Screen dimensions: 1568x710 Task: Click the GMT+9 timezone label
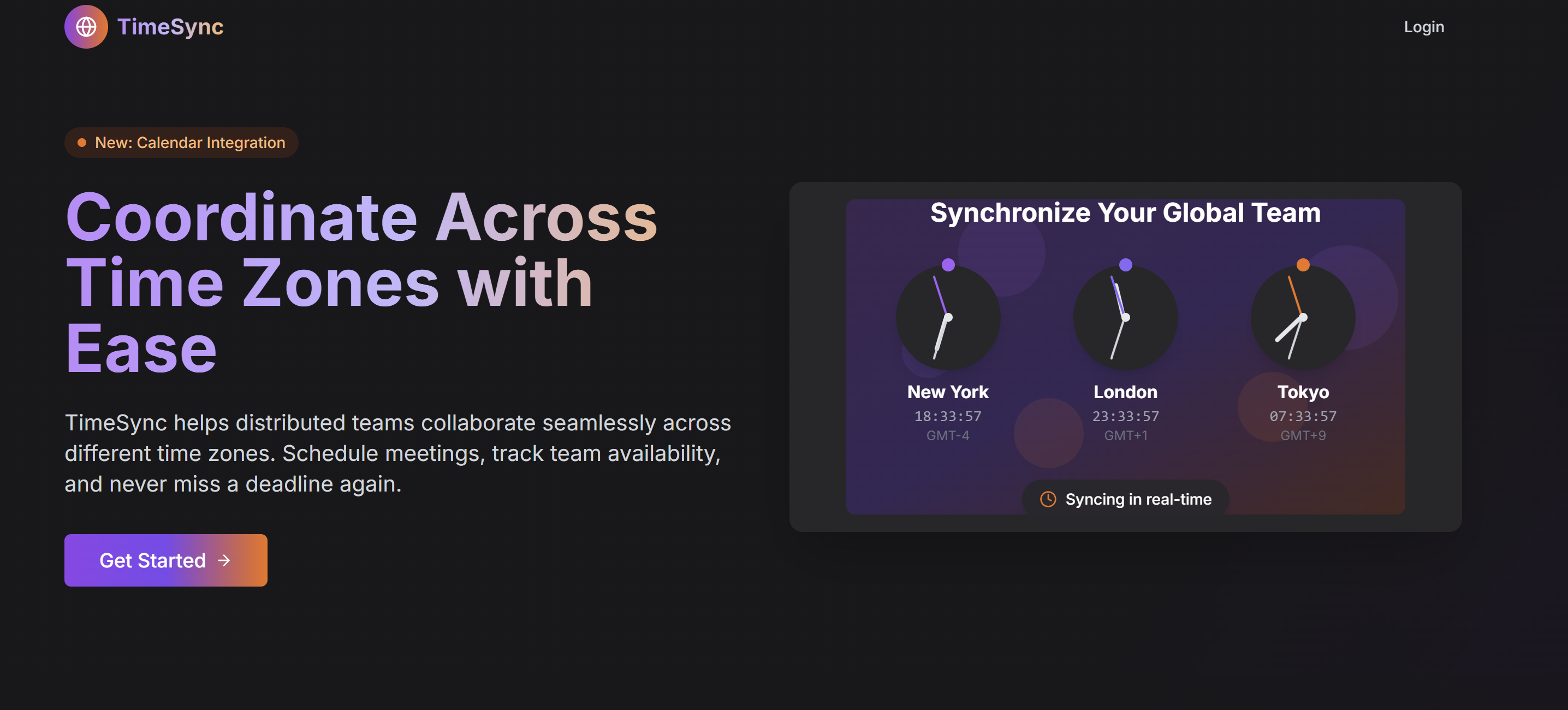coord(1303,435)
